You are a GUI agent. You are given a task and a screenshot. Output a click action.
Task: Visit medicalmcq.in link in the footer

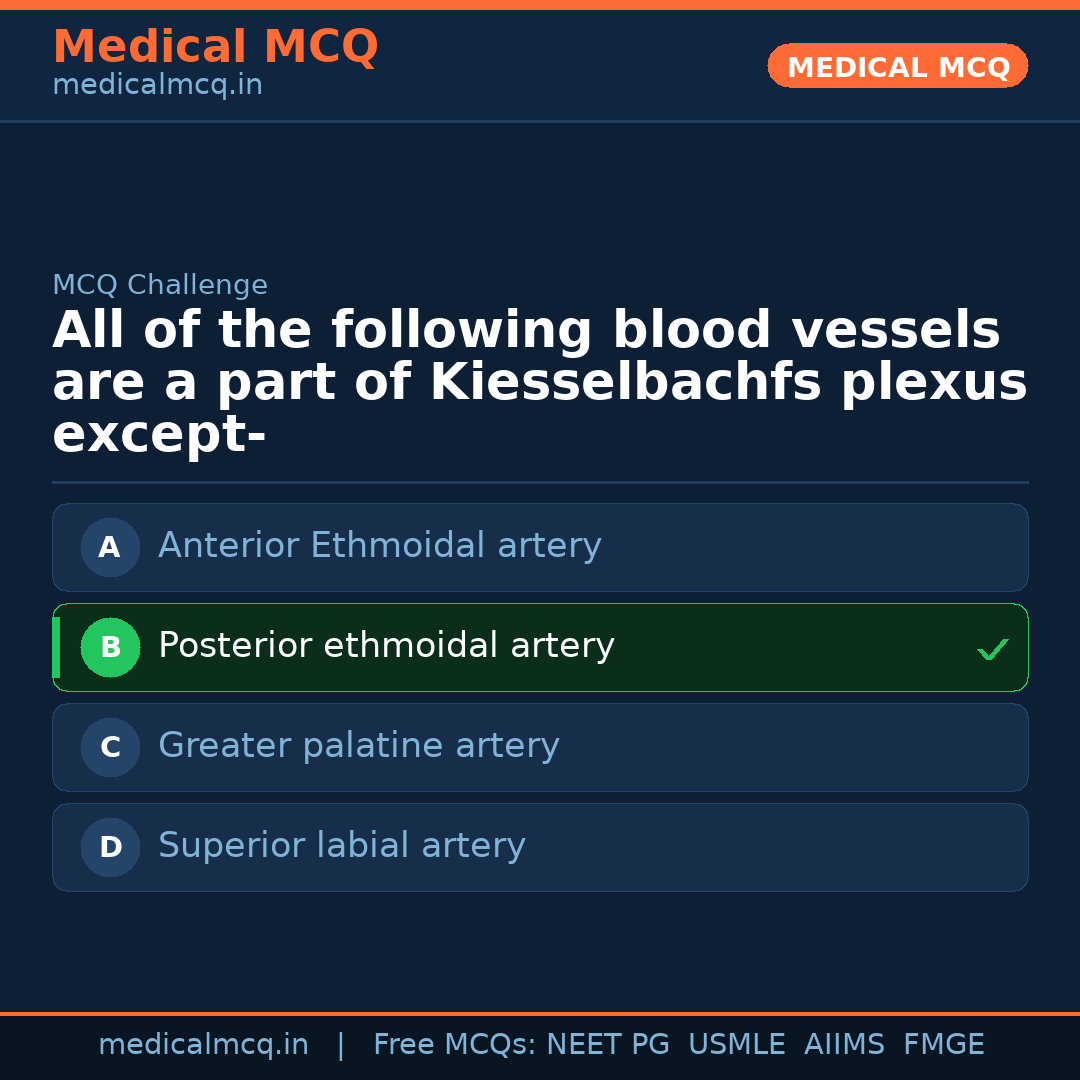pos(204,1044)
